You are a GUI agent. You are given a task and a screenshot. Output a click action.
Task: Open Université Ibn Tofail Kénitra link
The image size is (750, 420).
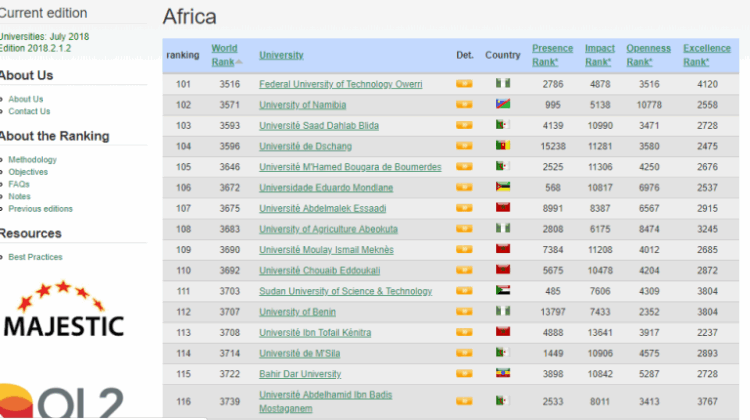coord(315,332)
